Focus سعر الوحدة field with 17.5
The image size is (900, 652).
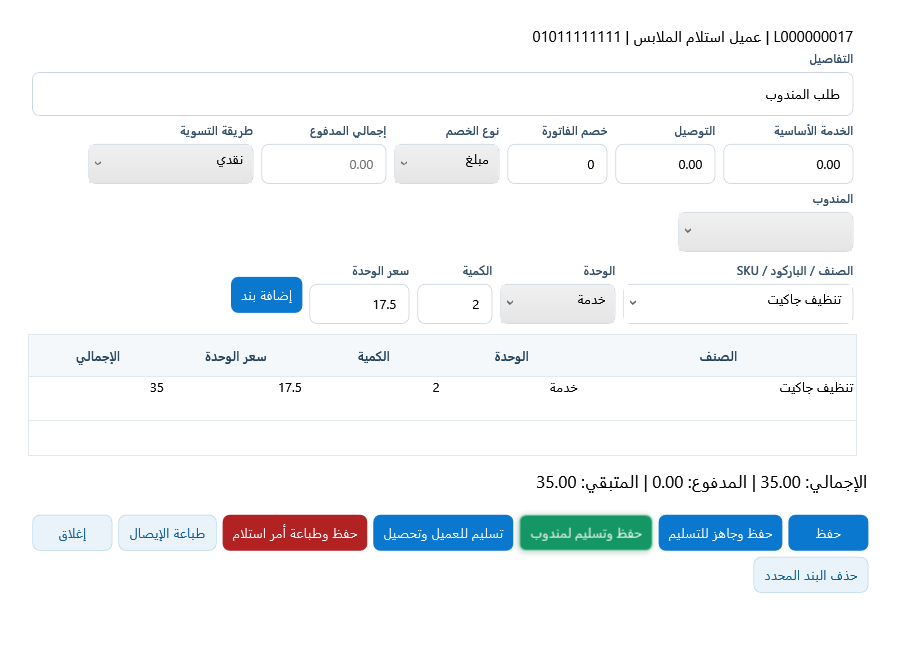pyautogui.click(x=359, y=304)
